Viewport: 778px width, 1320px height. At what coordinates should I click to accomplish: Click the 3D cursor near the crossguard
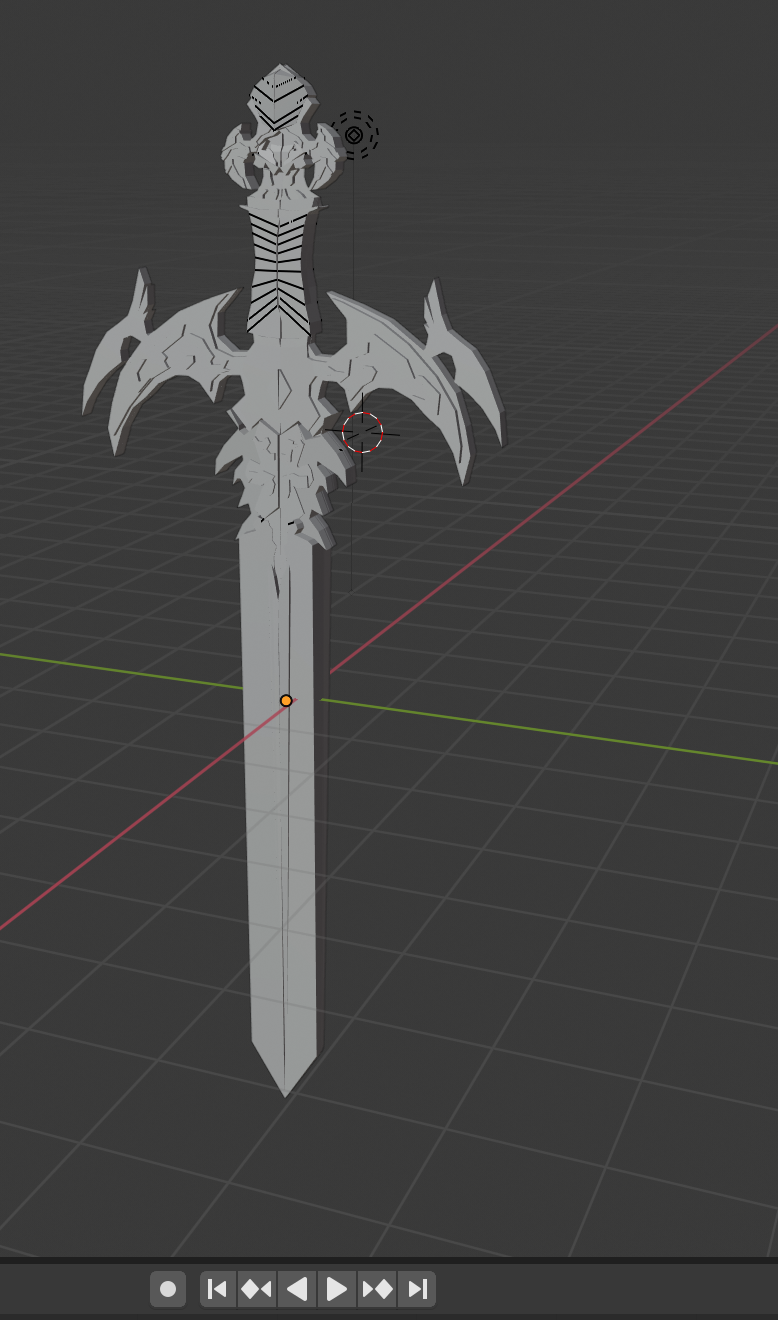362,432
